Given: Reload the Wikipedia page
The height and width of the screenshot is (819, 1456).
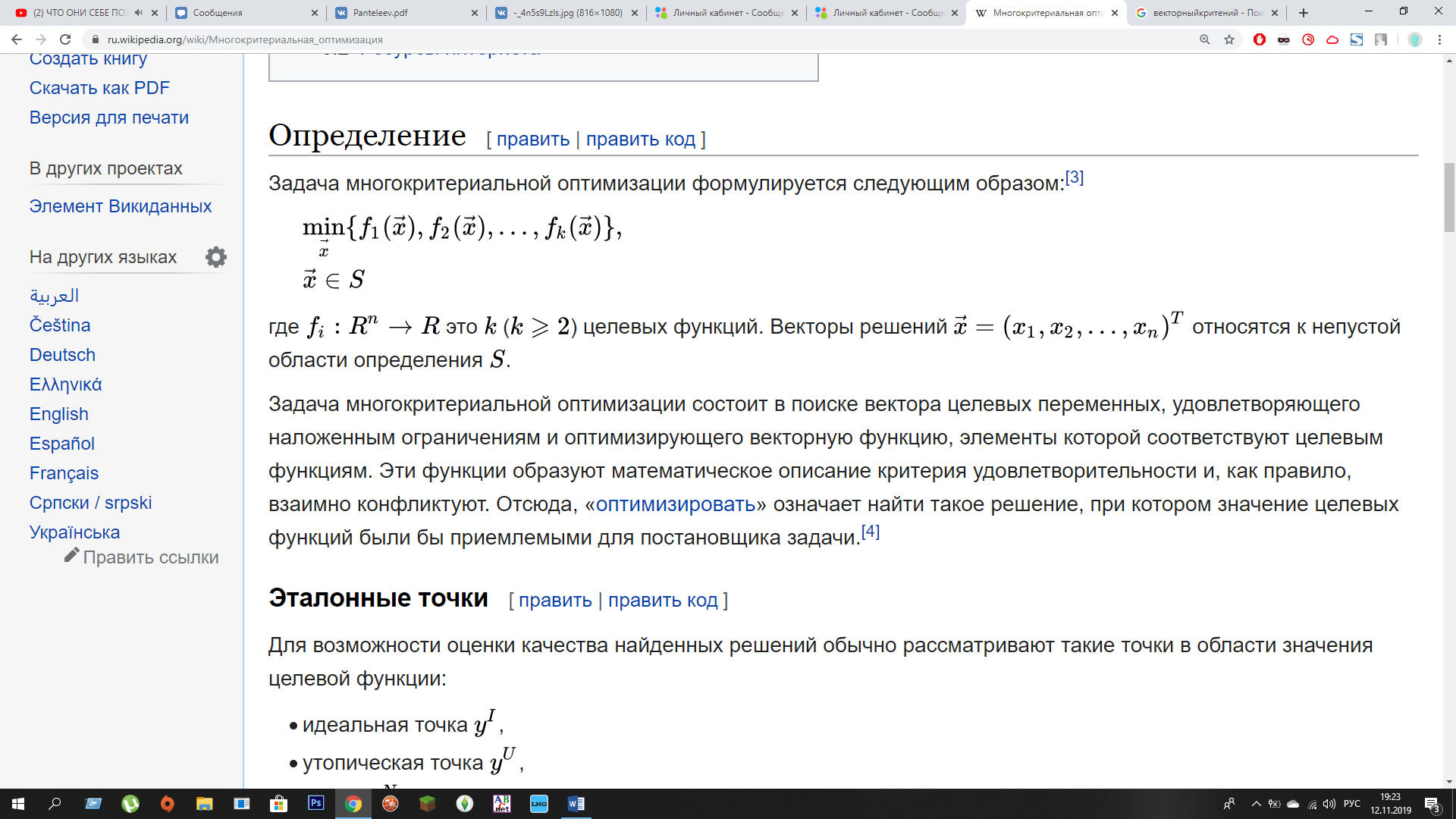Looking at the screenshot, I should coord(65,39).
